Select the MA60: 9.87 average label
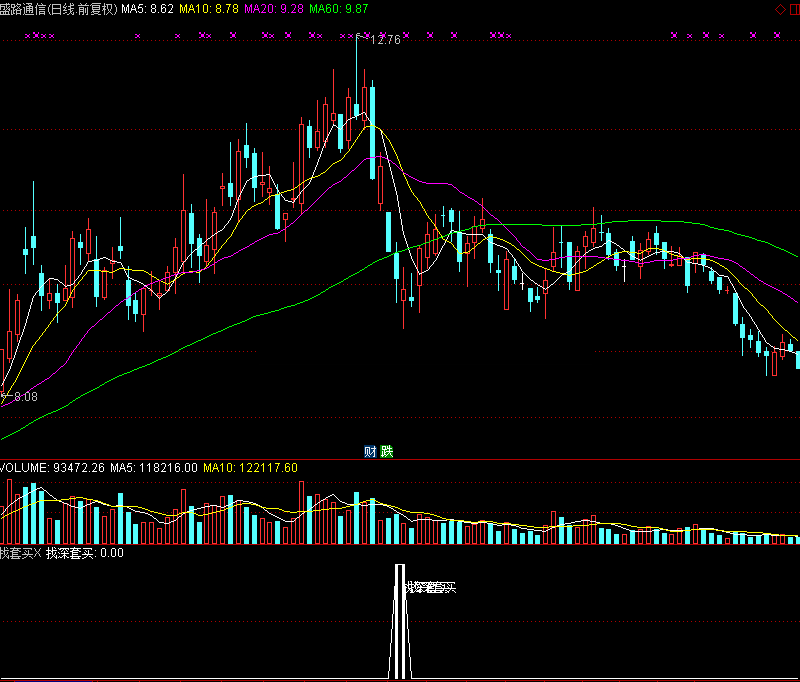The height and width of the screenshot is (682, 800). [339, 9]
